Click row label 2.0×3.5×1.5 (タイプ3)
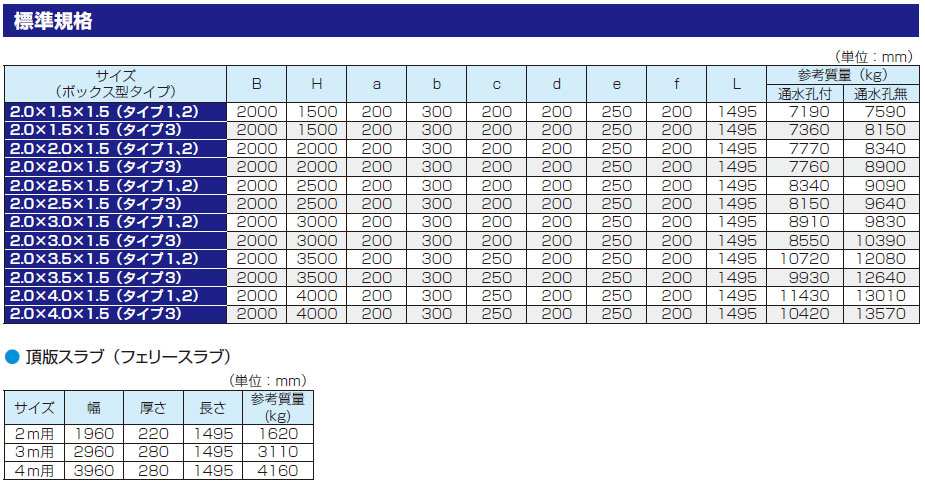Viewport: 925px width, 485px height. [x=116, y=277]
